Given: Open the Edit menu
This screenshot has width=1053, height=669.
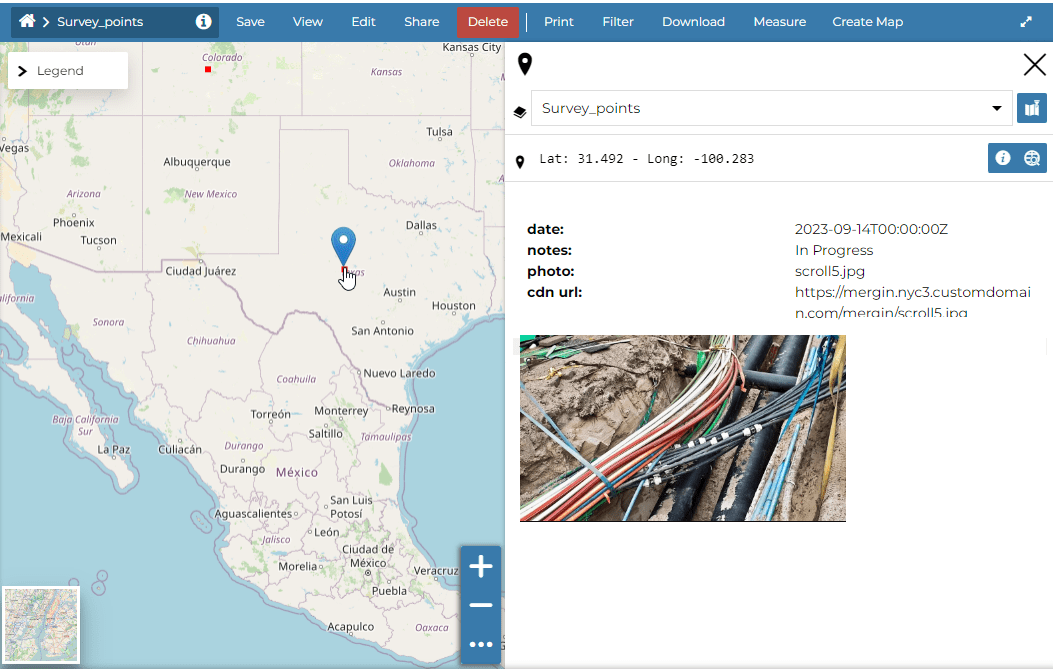Looking at the screenshot, I should 363,22.
